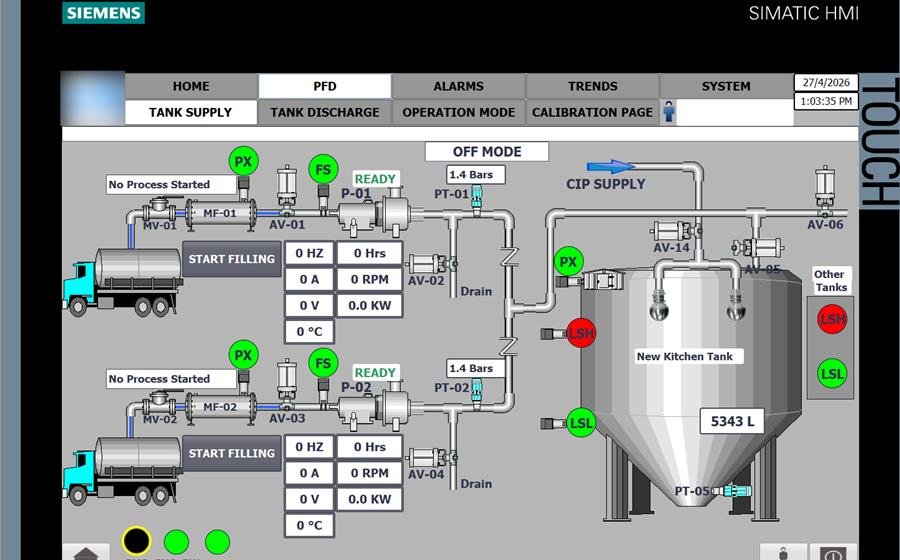Screen dimensions: 900x560
Task: Click the empty user name field
Action: pyautogui.click(x=735, y=112)
